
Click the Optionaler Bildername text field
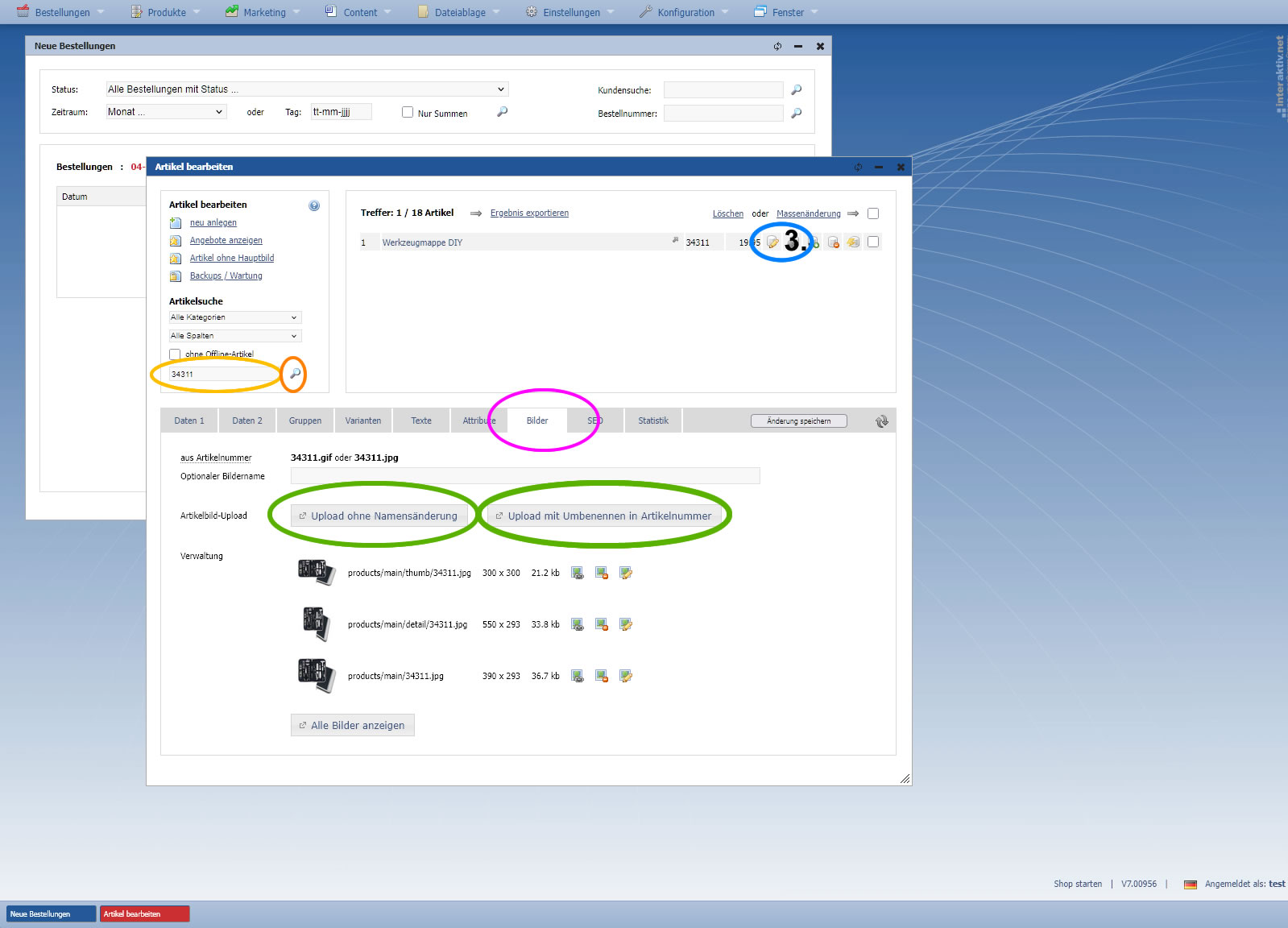tap(524, 476)
